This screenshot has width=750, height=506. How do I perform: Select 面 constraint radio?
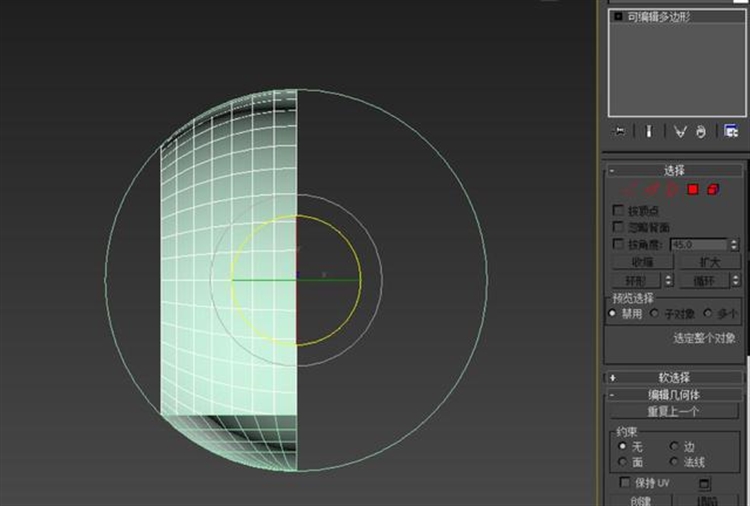tap(622, 462)
